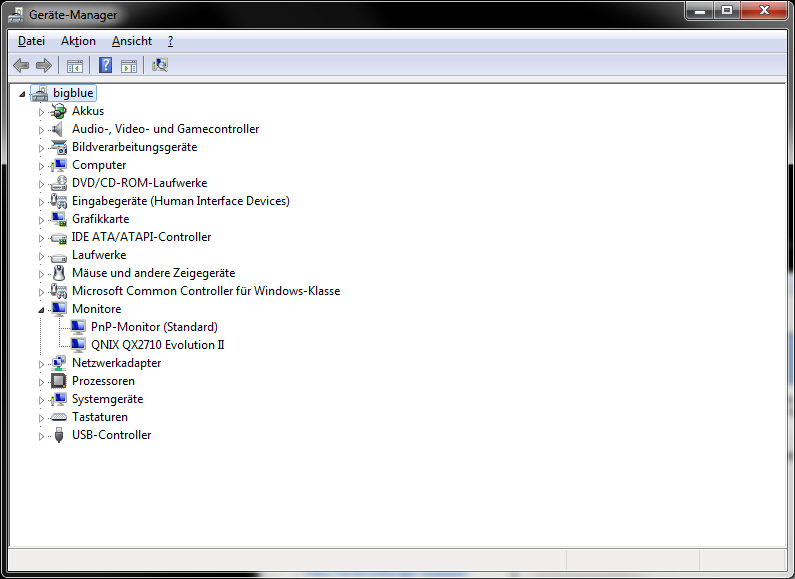Select Microsoft Common Controller für Windows-Klasse label

pos(206,291)
